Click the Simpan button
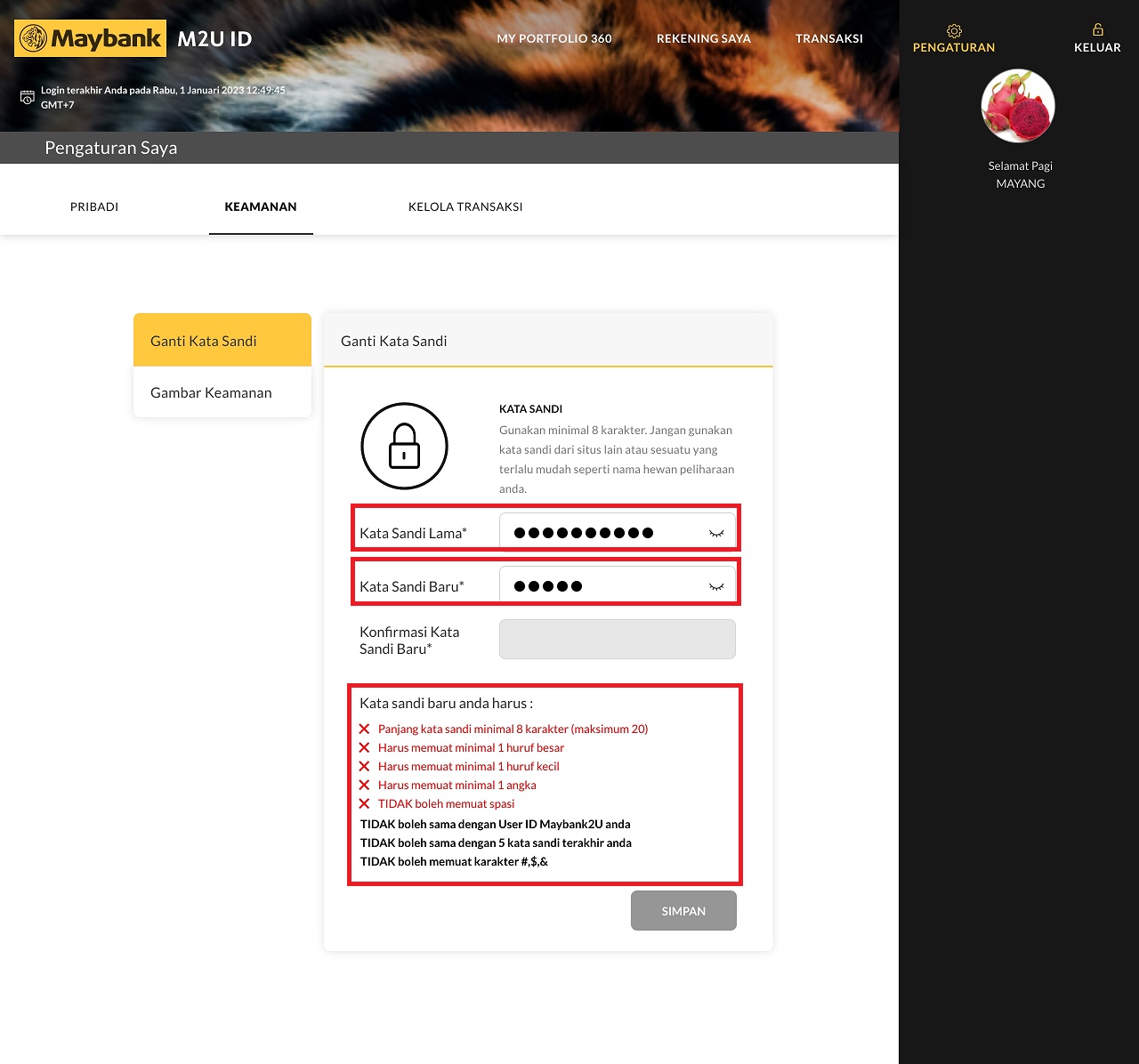 [x=683, y=911]
